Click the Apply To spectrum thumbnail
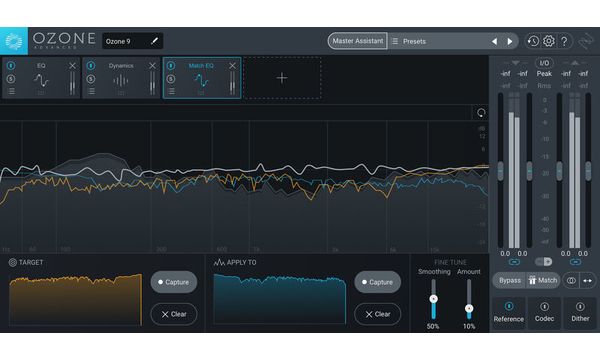Viewport: 600px width, 360px height. [x=280, y=299]
